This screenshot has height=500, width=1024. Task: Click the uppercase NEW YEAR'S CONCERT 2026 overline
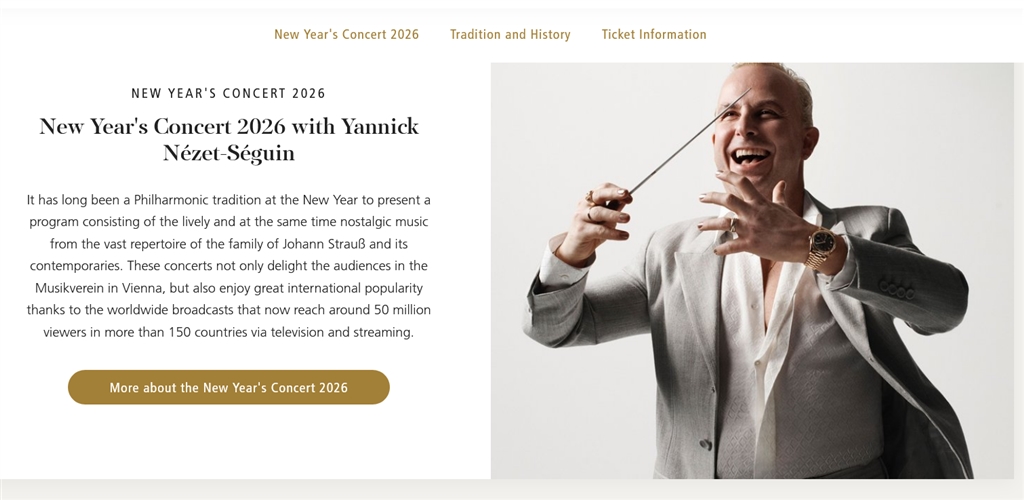[x=229, y=94]
